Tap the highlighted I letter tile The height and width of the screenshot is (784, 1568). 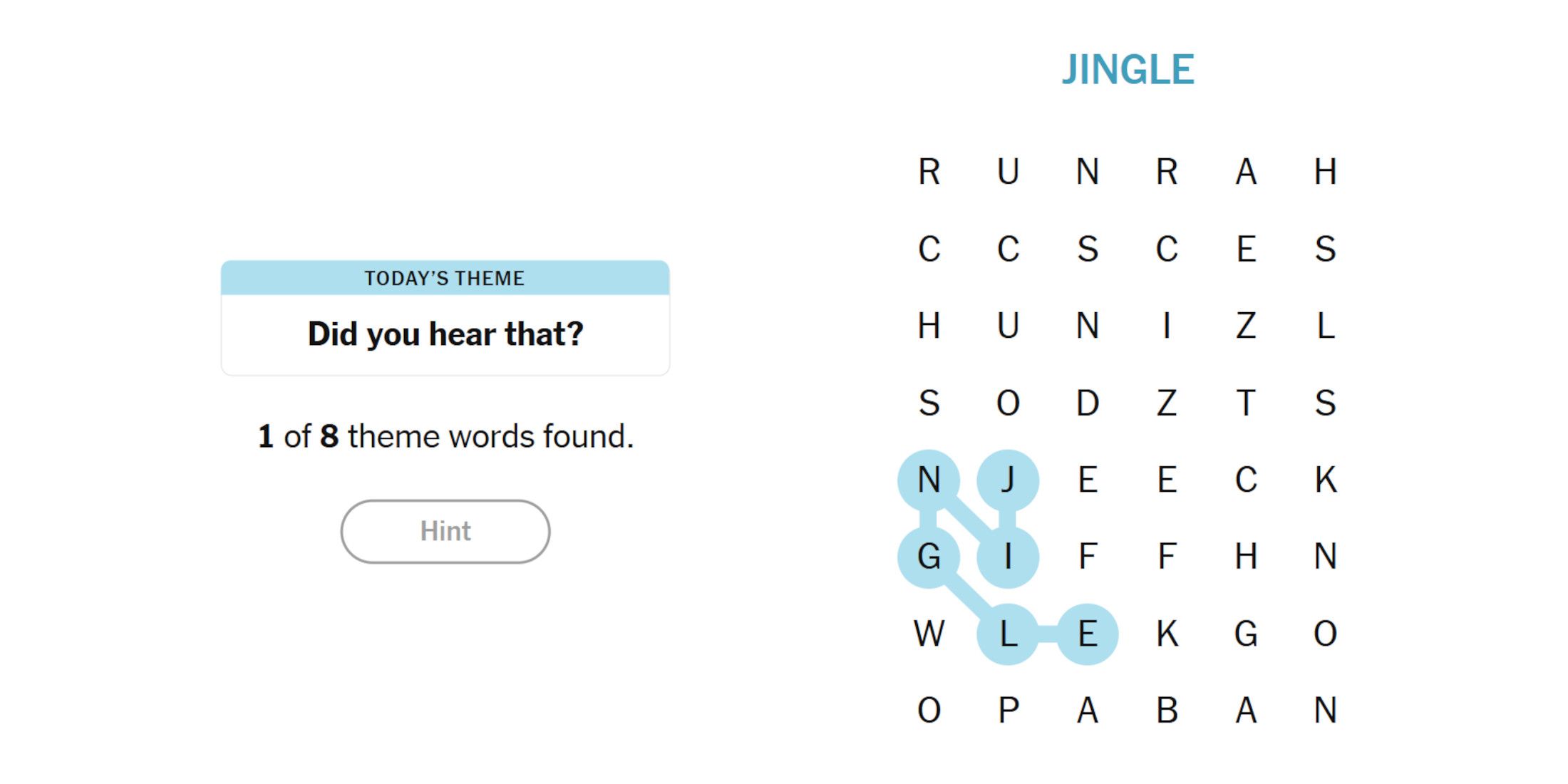(1008, 557)
